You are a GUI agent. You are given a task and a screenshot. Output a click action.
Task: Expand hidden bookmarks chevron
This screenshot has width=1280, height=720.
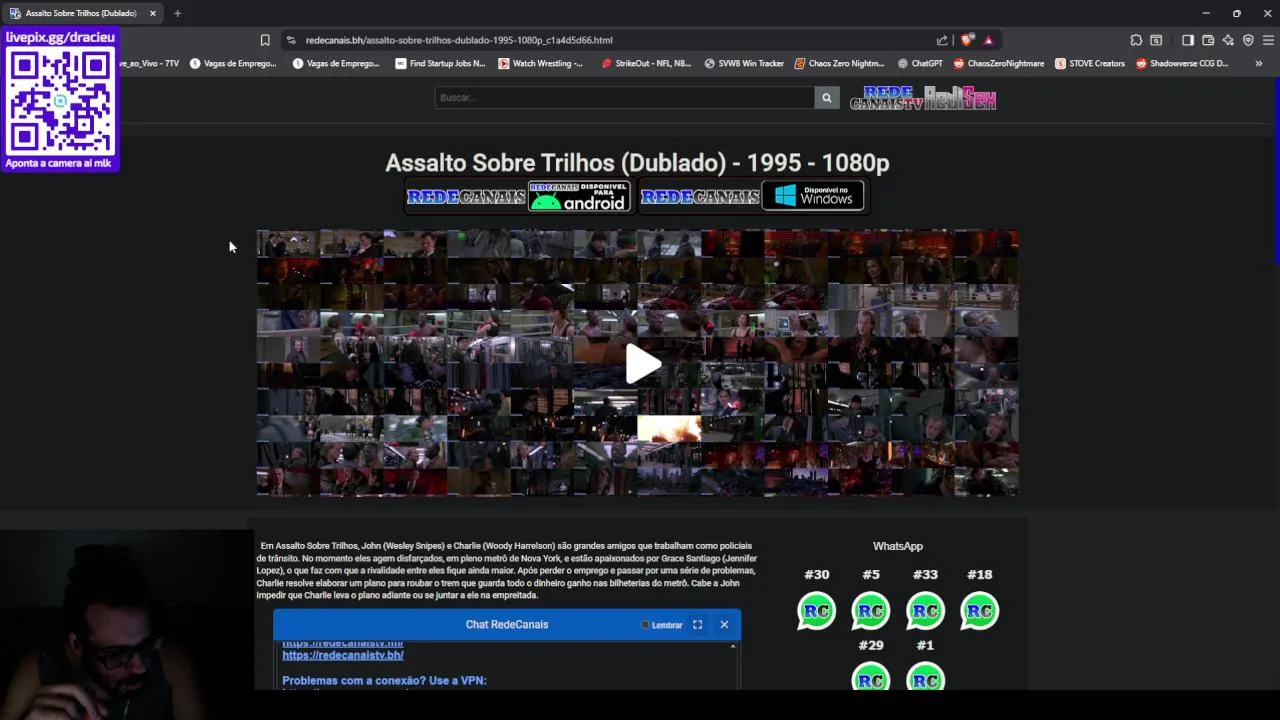1258,63
